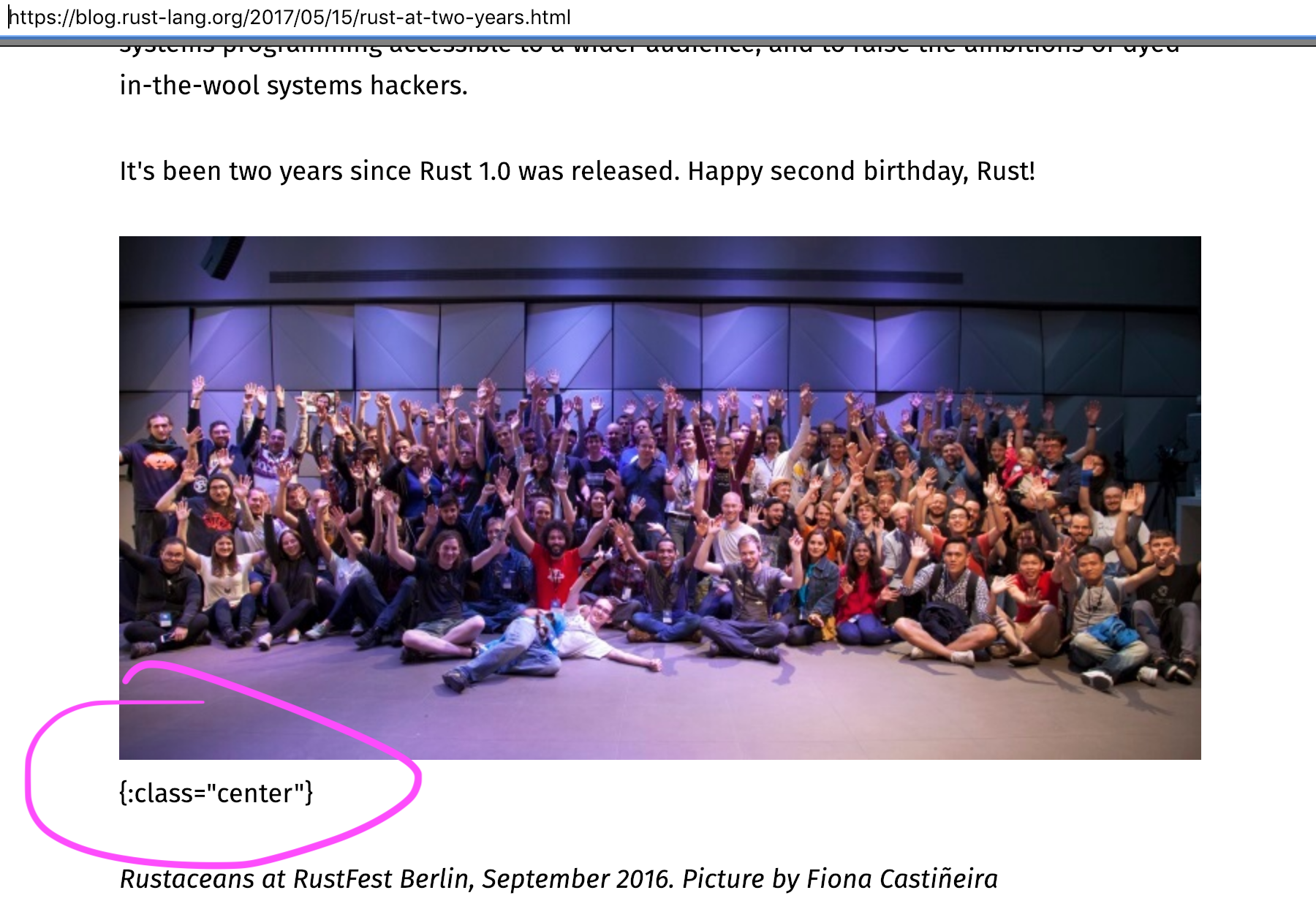The width and height of the screenshot is (1316, 920).
Task: Click "rust-at-two-years.html" in the URL
Action: click(466, 17)
